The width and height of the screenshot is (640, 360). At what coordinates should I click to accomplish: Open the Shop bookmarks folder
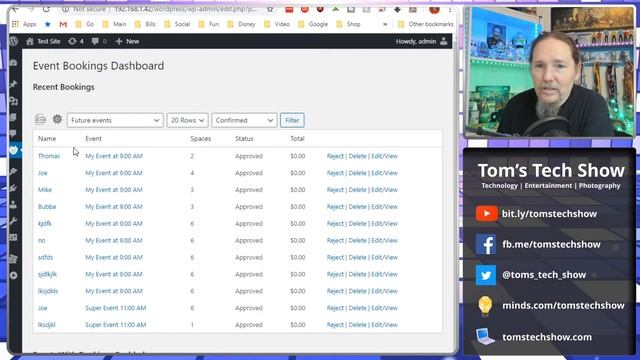coord(349,24)
